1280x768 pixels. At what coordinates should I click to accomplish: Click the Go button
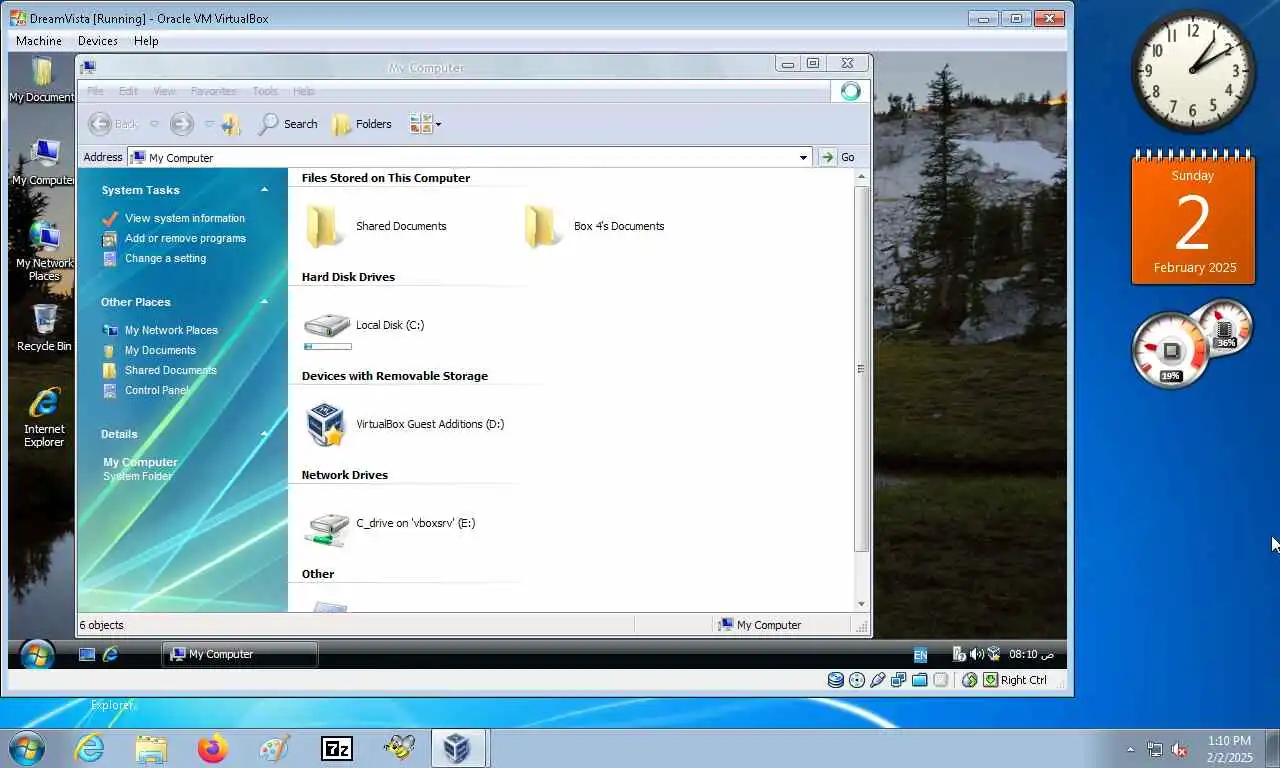point(838,157)
